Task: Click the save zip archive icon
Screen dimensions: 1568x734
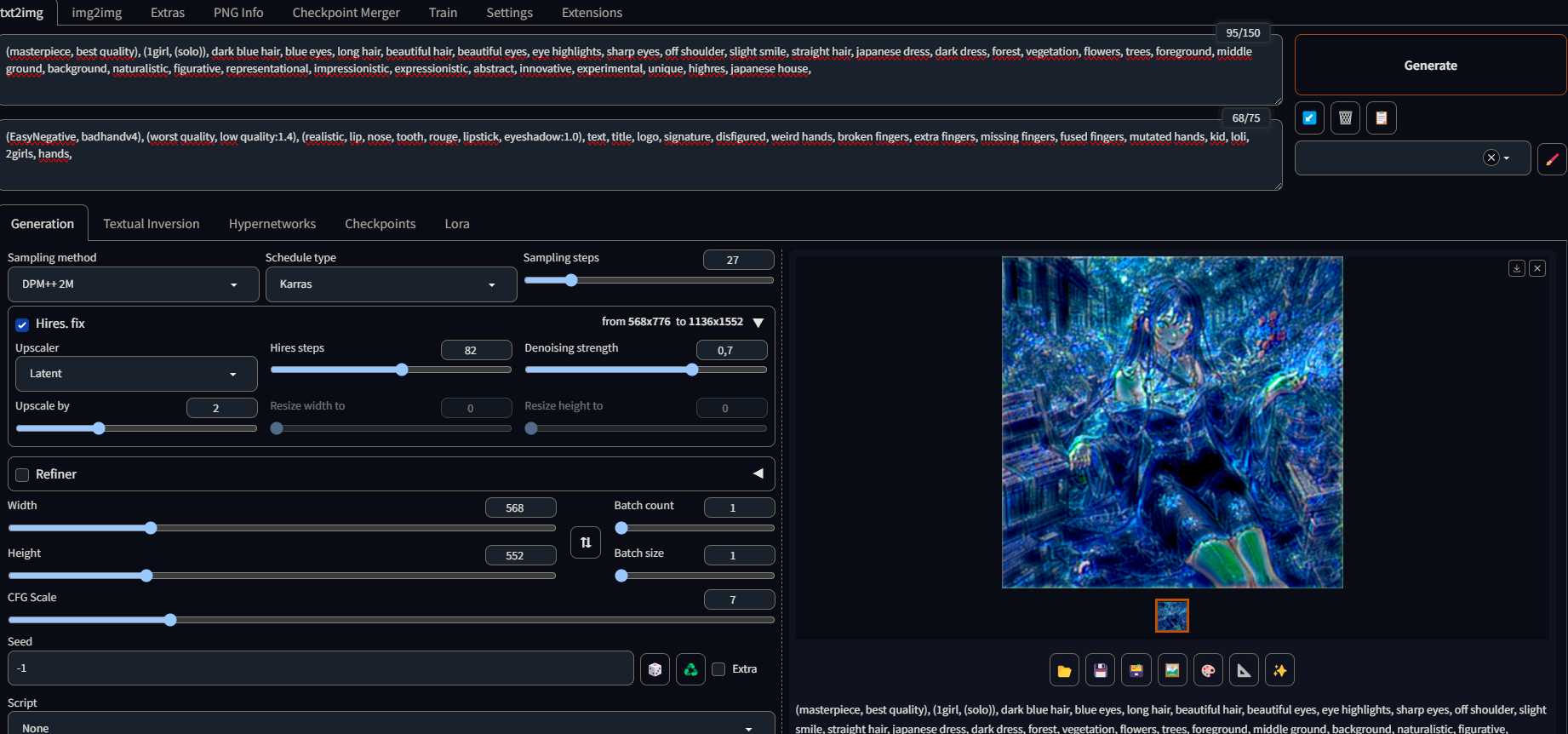Action: point(1136,670)
